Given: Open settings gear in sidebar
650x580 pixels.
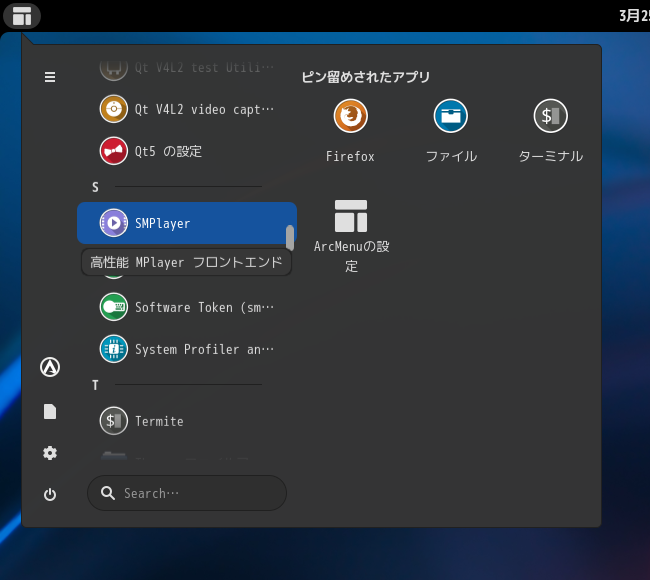Looking at the screenshot, I should (50, 453).
